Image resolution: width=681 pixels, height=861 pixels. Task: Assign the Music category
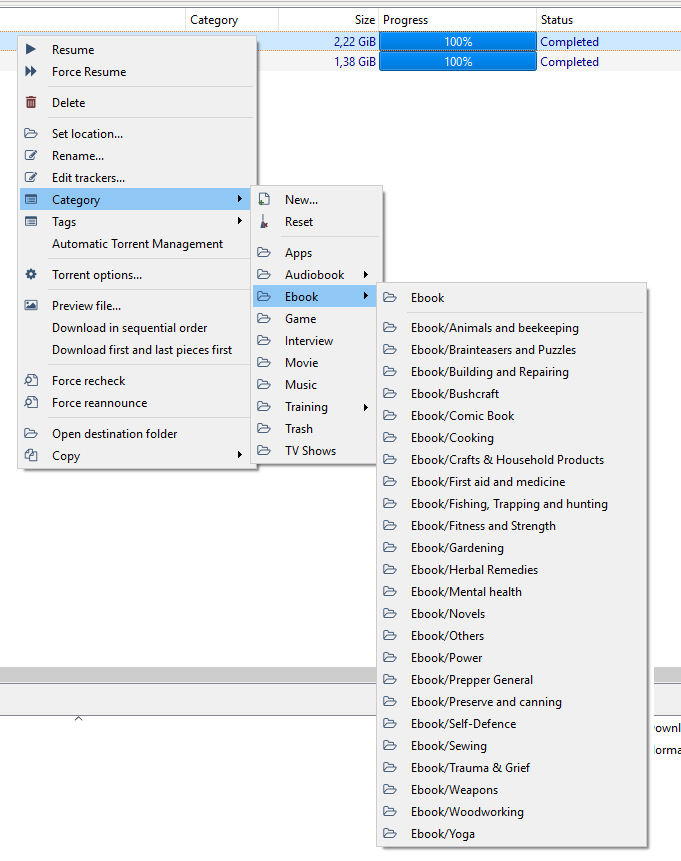tap(315, 384)
